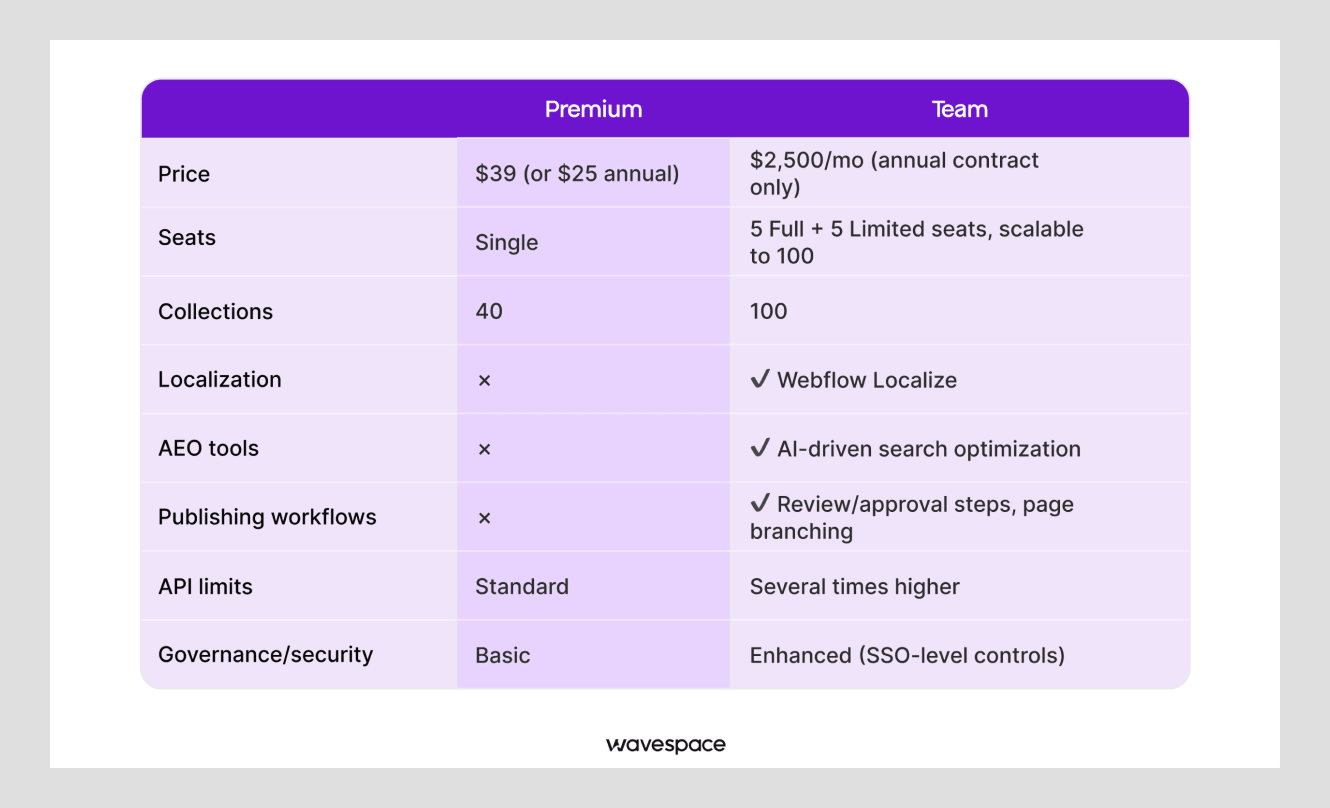Select the API limits row label
The width and height of the screenshot is (1330, 808).
pyautogui.click(x=205, y=586)
